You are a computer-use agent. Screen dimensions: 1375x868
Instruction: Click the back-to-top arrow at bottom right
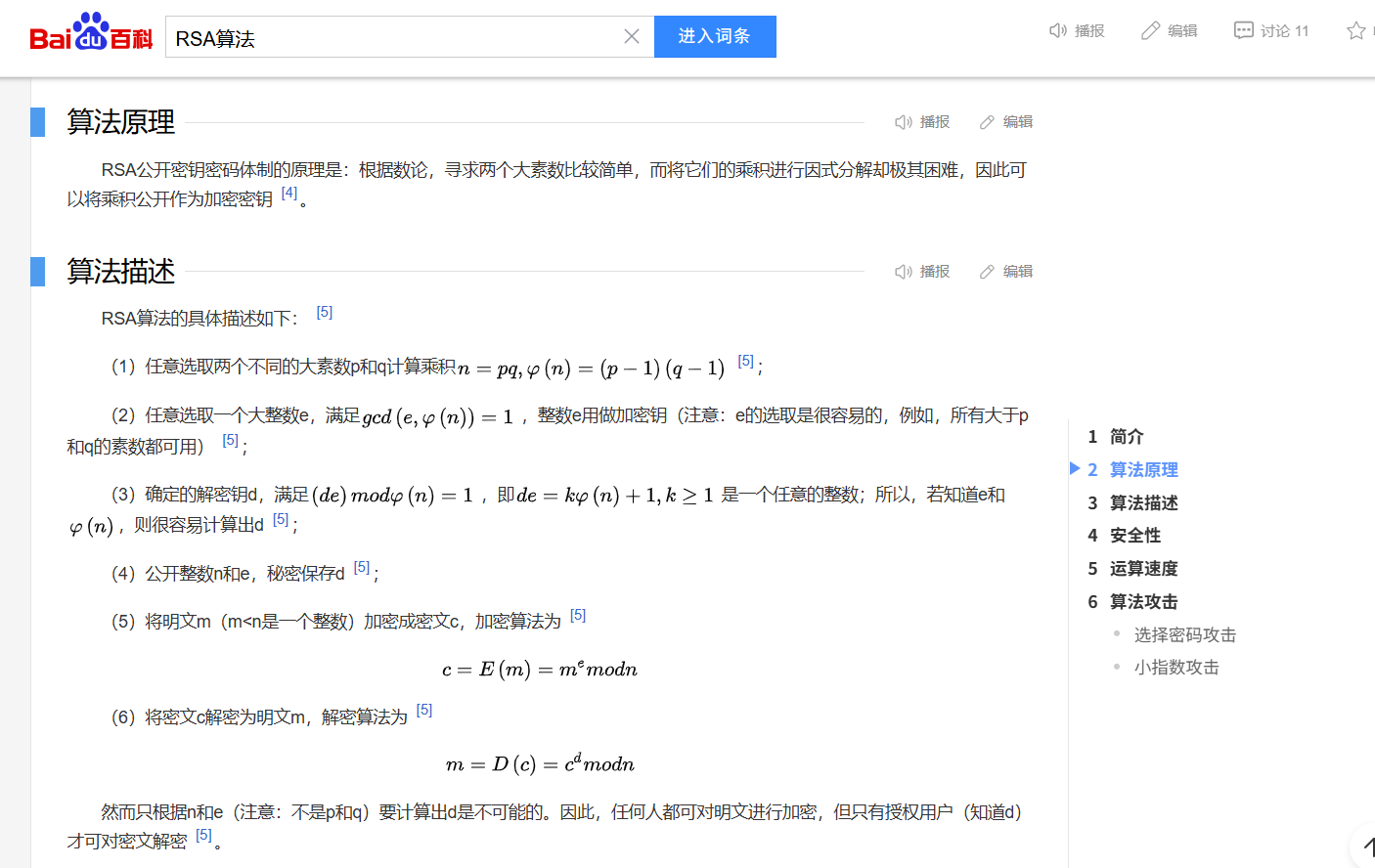tap(1367, 848)
